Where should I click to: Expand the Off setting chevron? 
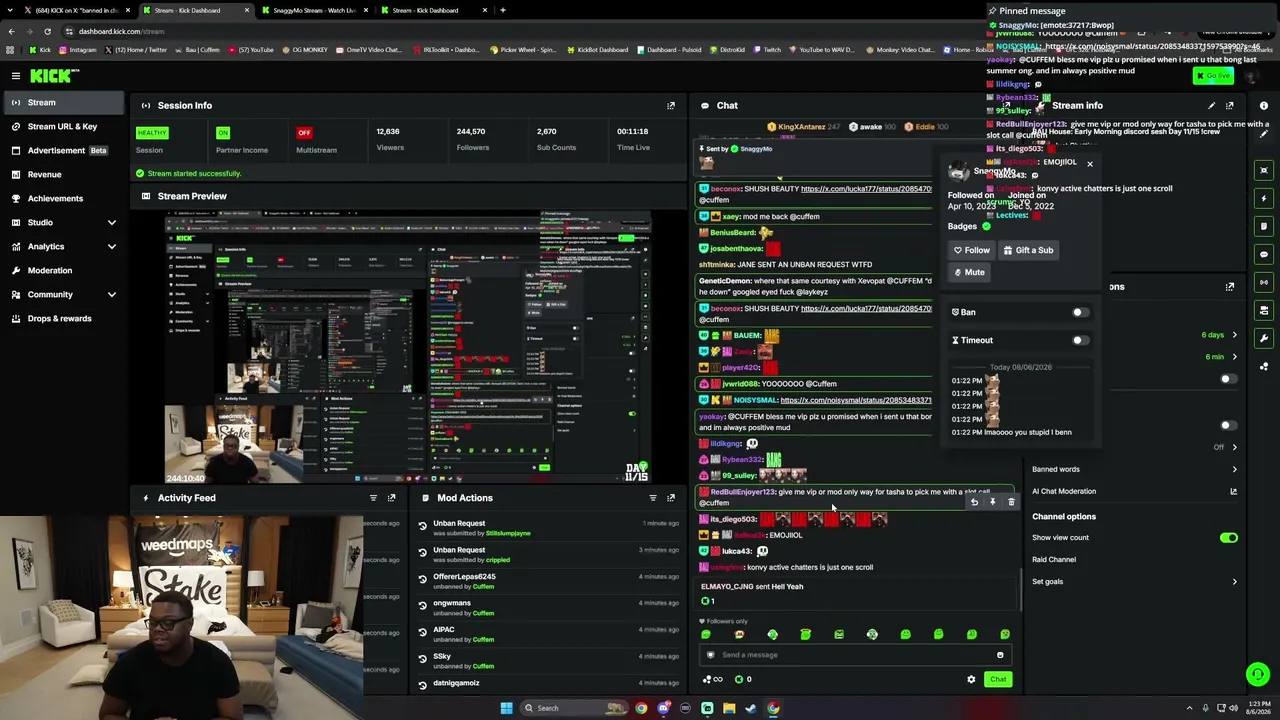pyautogui.click(x=1234, y=447)
